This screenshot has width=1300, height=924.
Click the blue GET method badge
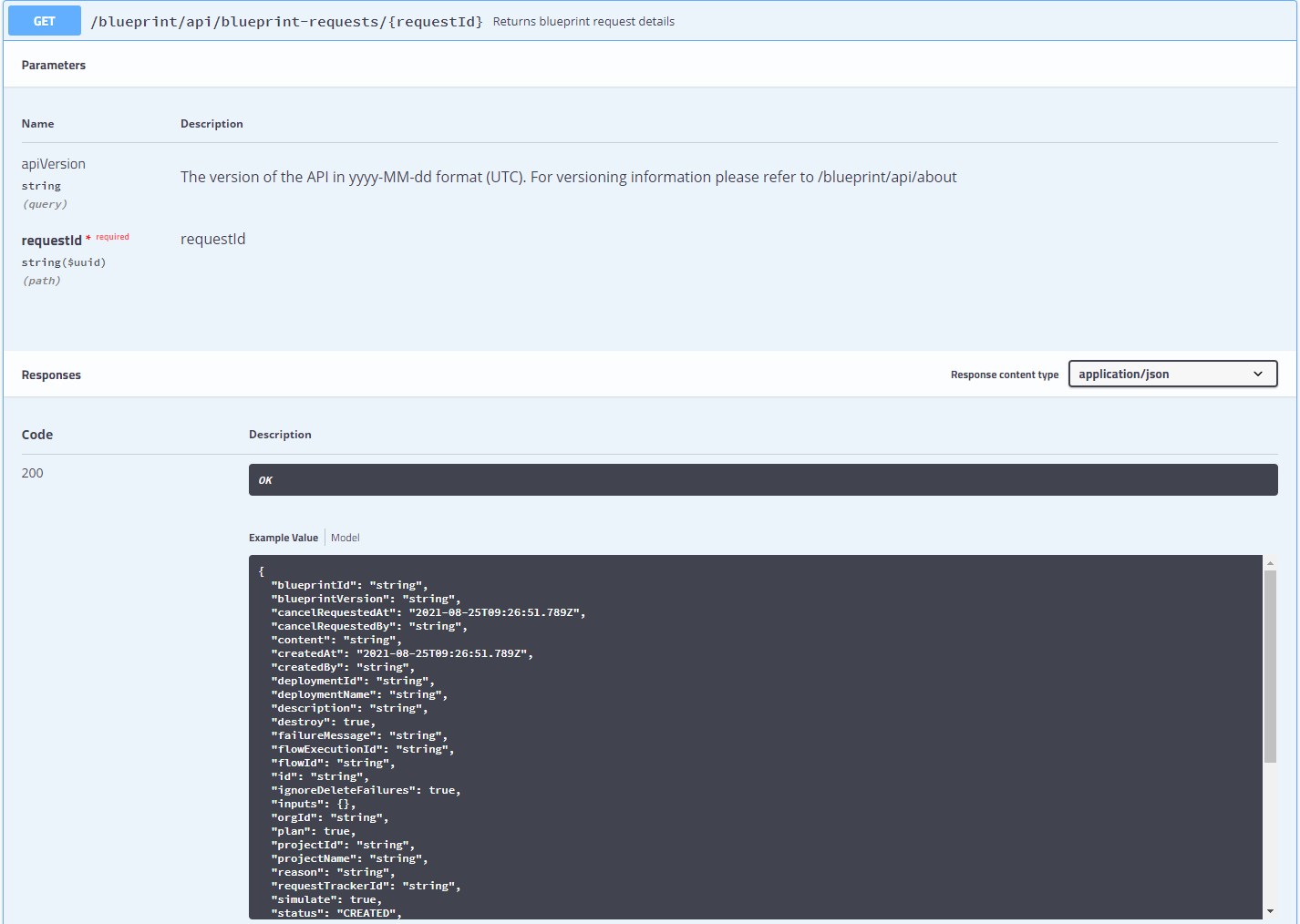tap(44, 21)
